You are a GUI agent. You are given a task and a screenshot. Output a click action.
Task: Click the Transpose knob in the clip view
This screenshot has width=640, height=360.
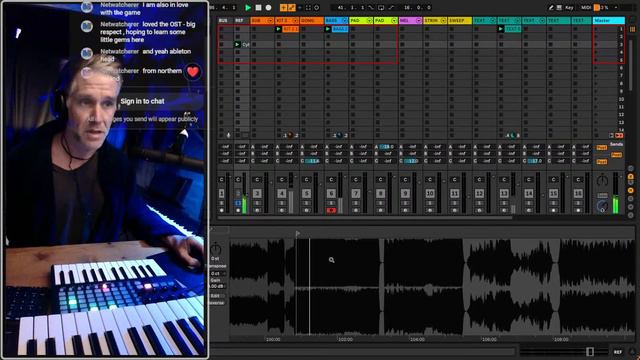click(216, 249)
